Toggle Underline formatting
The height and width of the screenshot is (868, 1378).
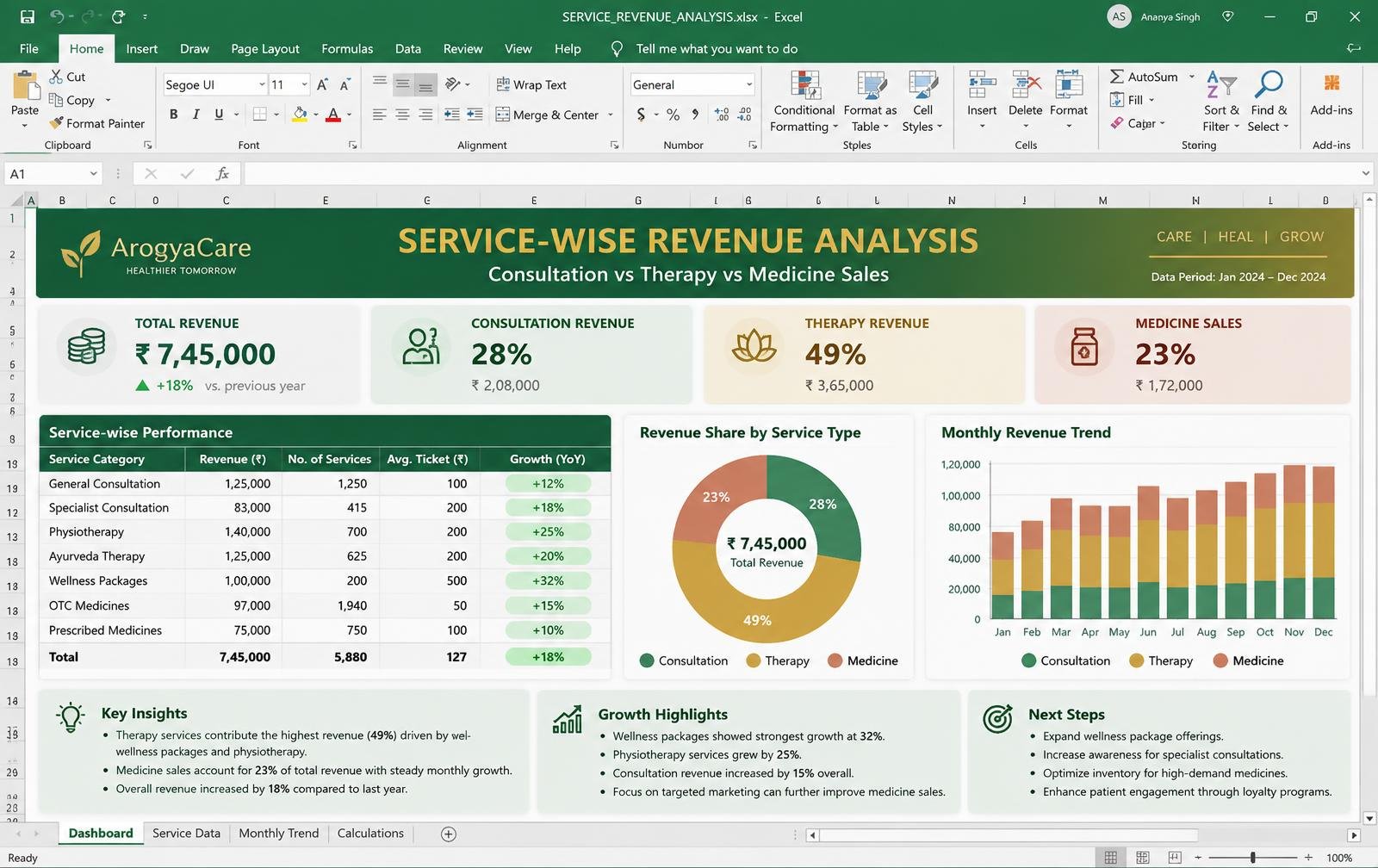click(219, 115)
